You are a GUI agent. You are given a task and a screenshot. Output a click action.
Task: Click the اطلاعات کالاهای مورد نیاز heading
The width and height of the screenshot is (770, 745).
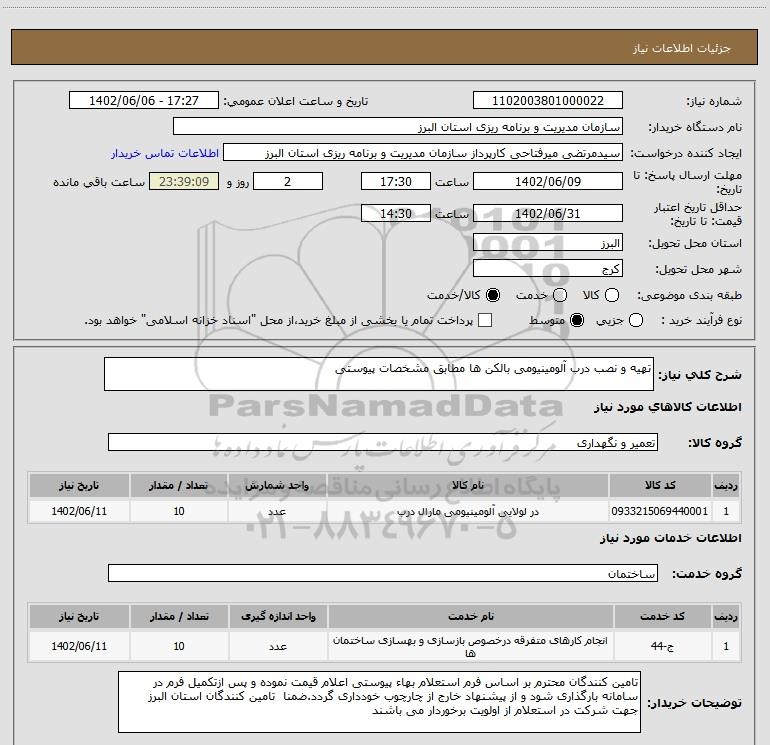(x=667, y=407)
